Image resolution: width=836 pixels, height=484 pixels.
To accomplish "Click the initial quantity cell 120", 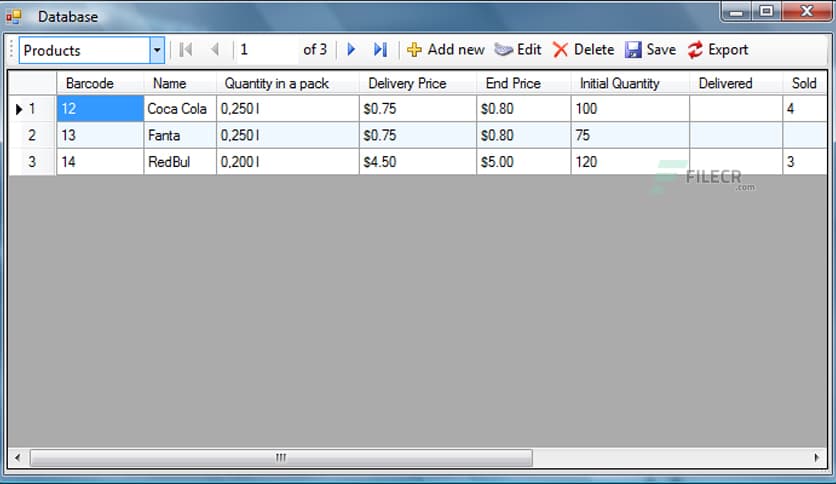I will click(x=630, y=162).
